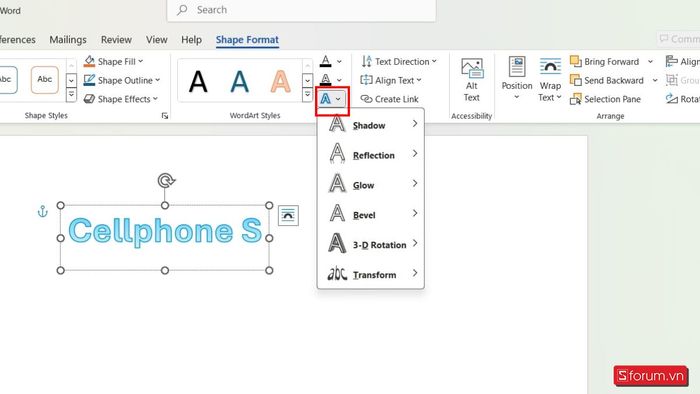The height and width of the screenshot is (394, 700).
Task: Click the Text Outline A icon
Action: tap(325, 80)
